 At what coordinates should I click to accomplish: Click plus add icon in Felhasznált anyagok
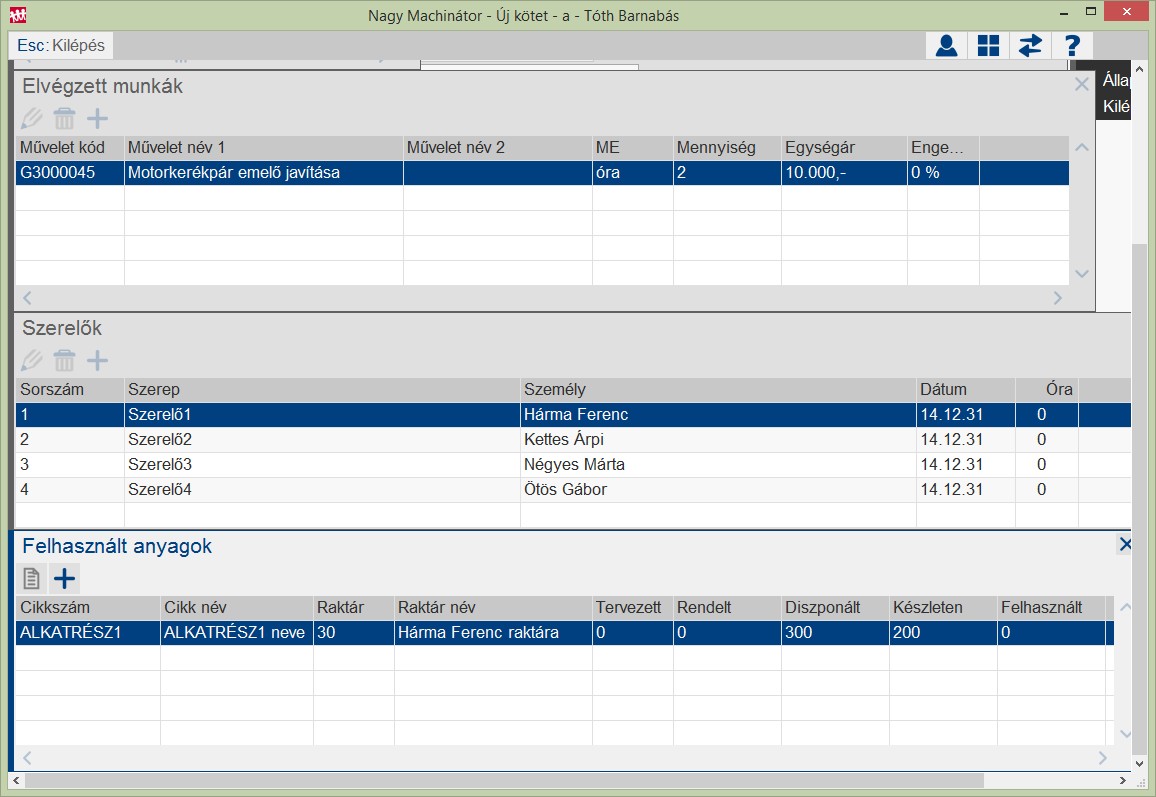(65, 579)
